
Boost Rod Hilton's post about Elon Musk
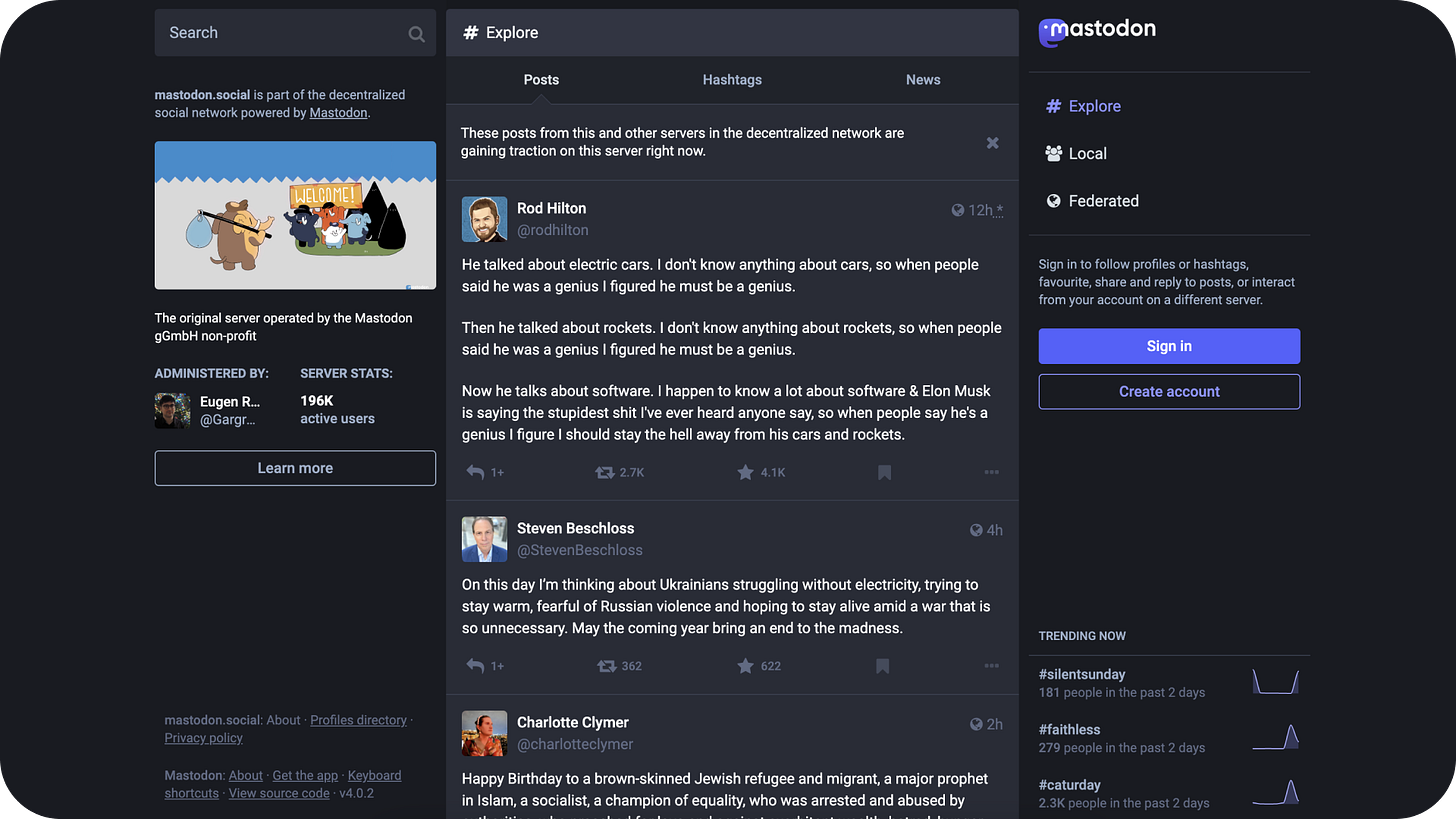click(x=607, y=472)
